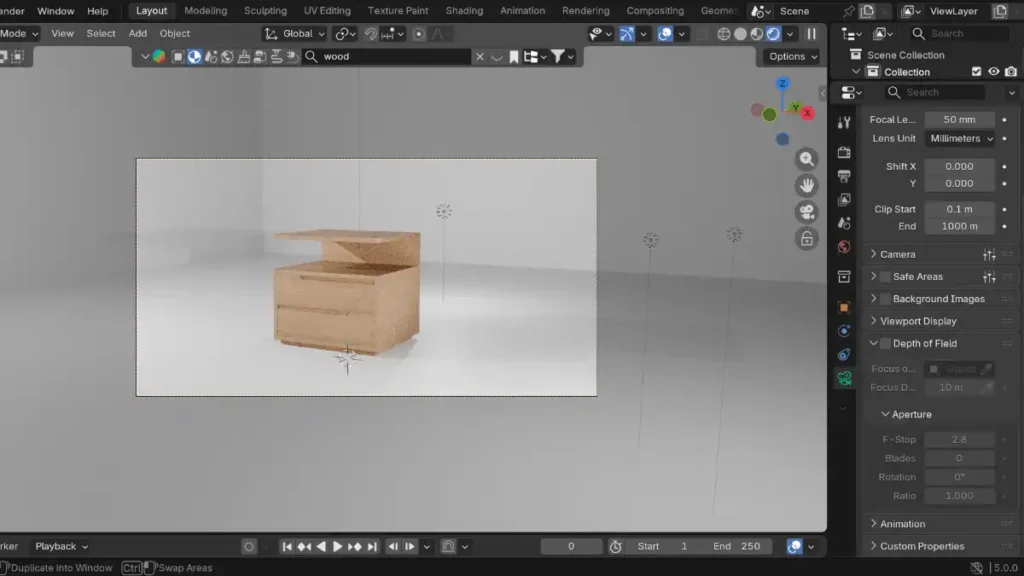Click the new scene icon
Viewport: 1024px width, 576px height.
[x=867, y=11]
